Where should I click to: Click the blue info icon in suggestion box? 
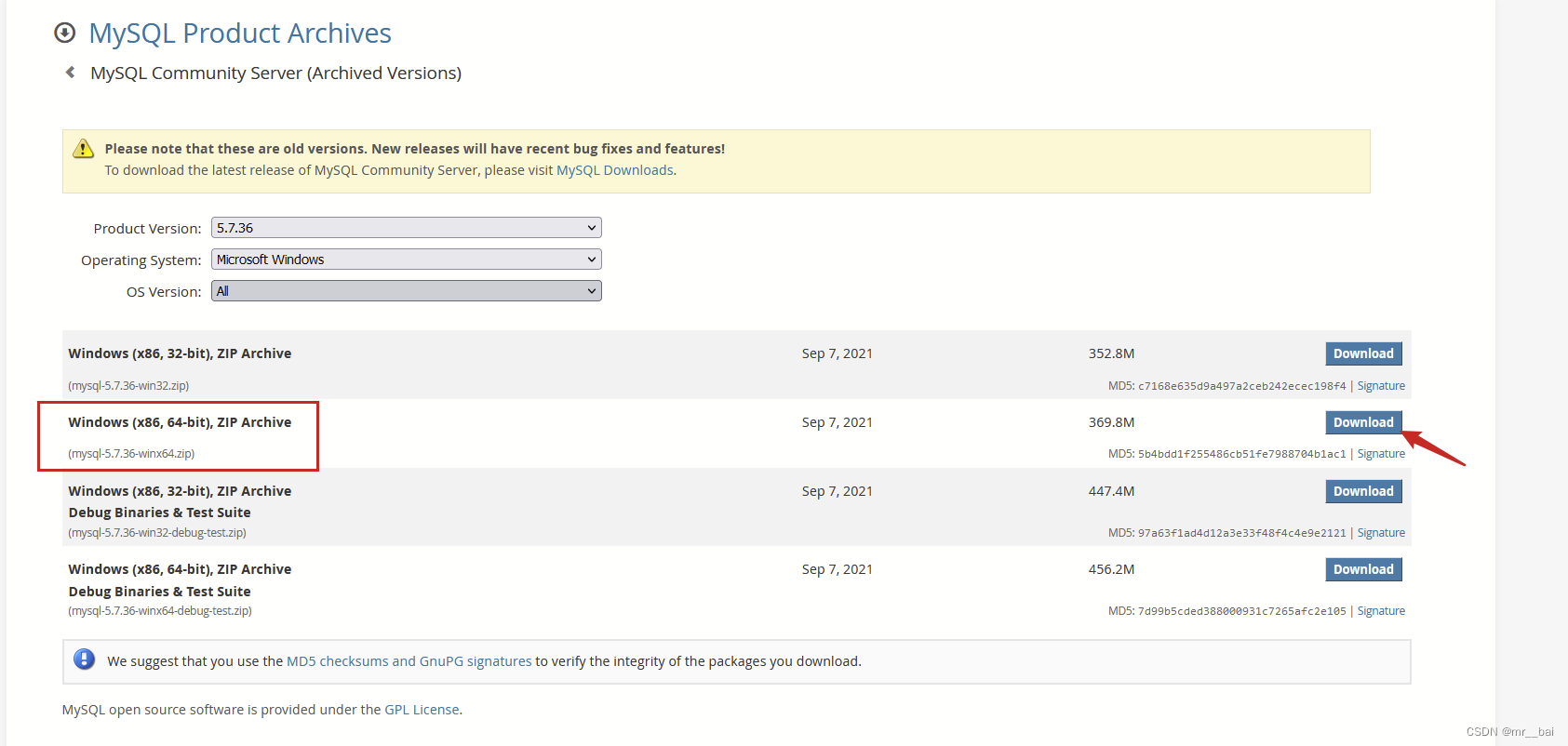pyautogui.click(x=84, y=659)
